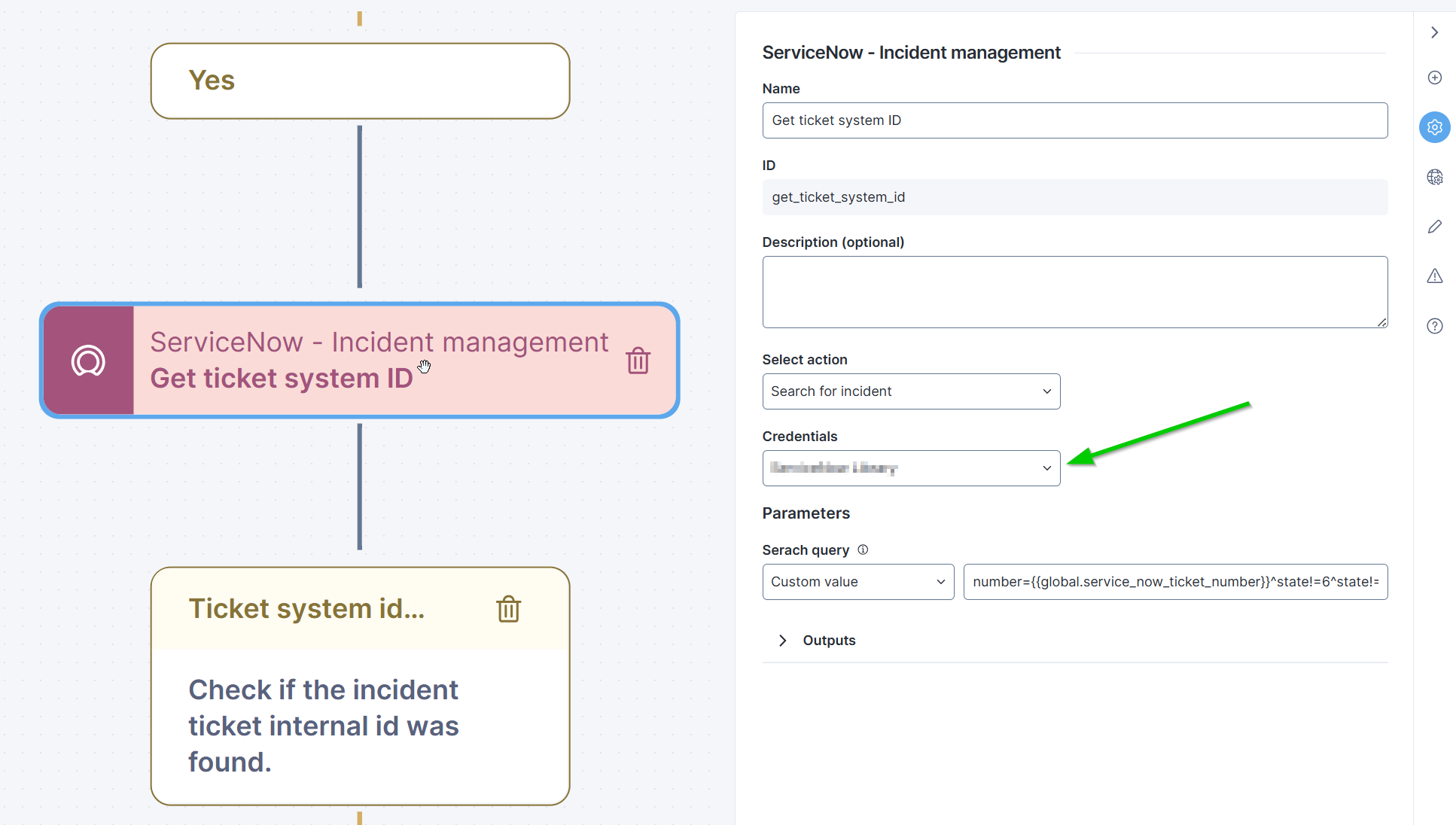The height and width of the screenshot is (825, 1456).
Task: Click the ServiceNow node logo icon
Action: pyautogui.click(x=88, y=361)
